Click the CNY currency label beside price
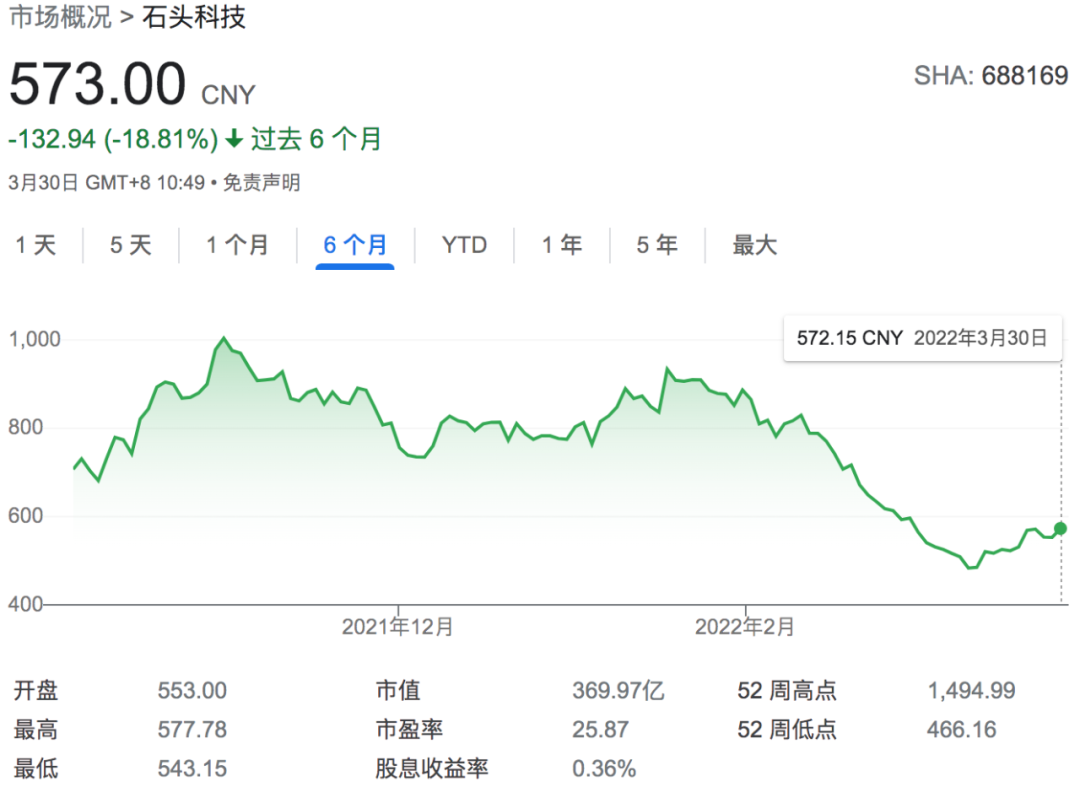1080x787 pixels. [x=228, y=94]
